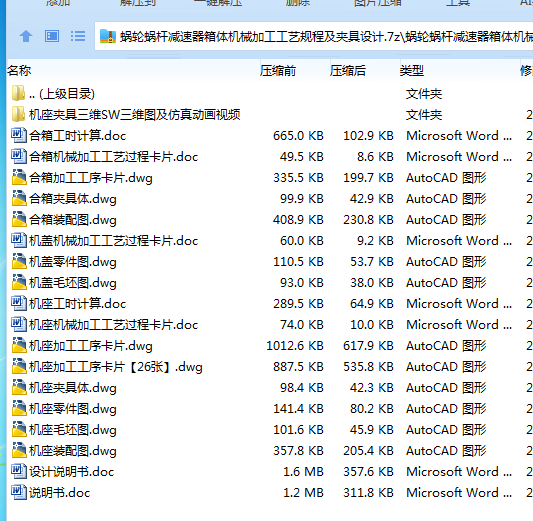This screenshot has width=533, height=521.
Task: Select folder 机座夹具三维SW三维图及仿真动画视频
Action: pos(135,115)
